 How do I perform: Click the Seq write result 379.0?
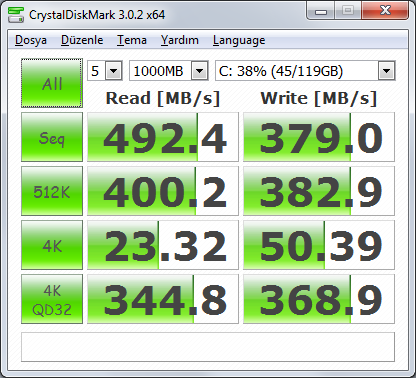(319, 137)
